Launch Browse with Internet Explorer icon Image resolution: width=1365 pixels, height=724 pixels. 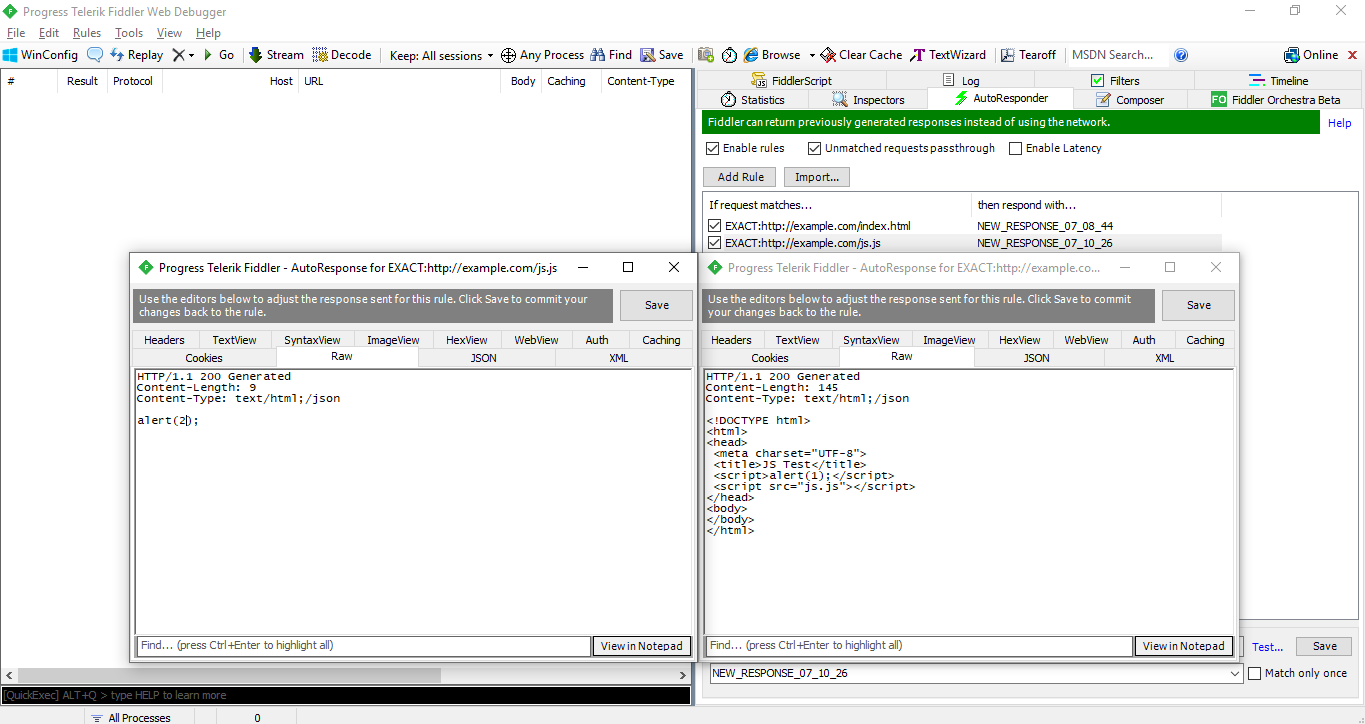(752, 55)
